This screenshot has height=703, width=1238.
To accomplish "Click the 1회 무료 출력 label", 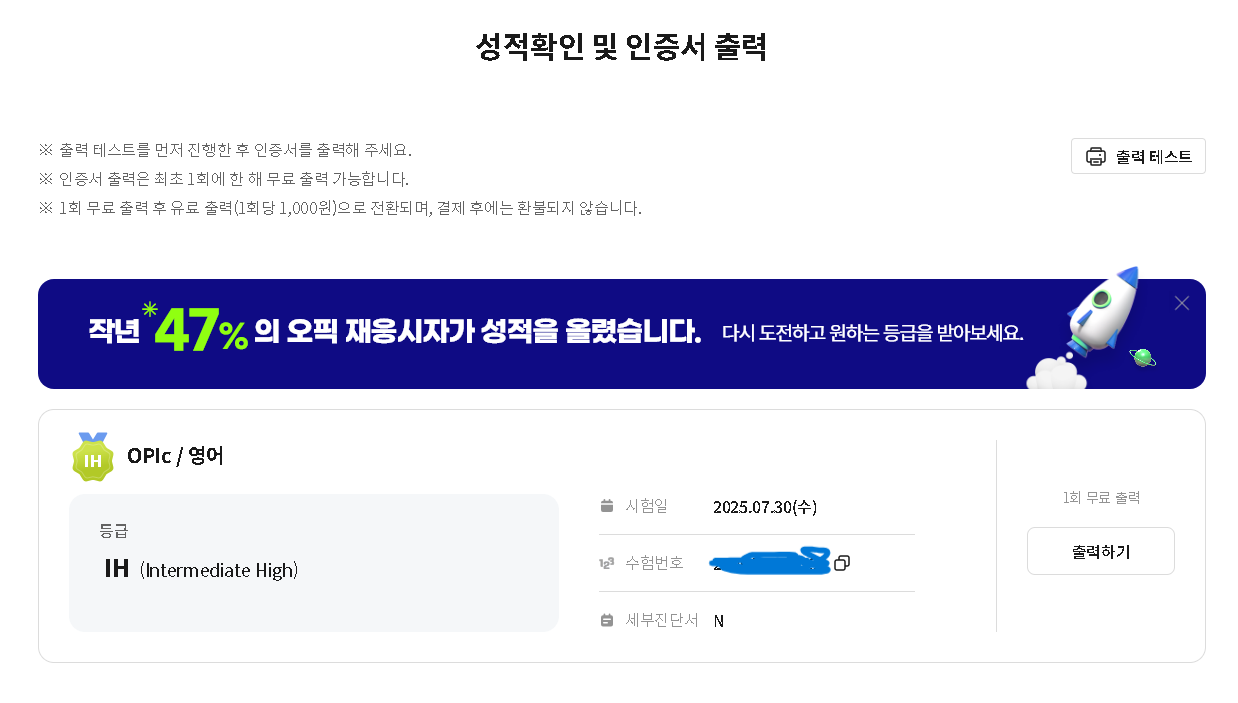I will click(1101, 497).
